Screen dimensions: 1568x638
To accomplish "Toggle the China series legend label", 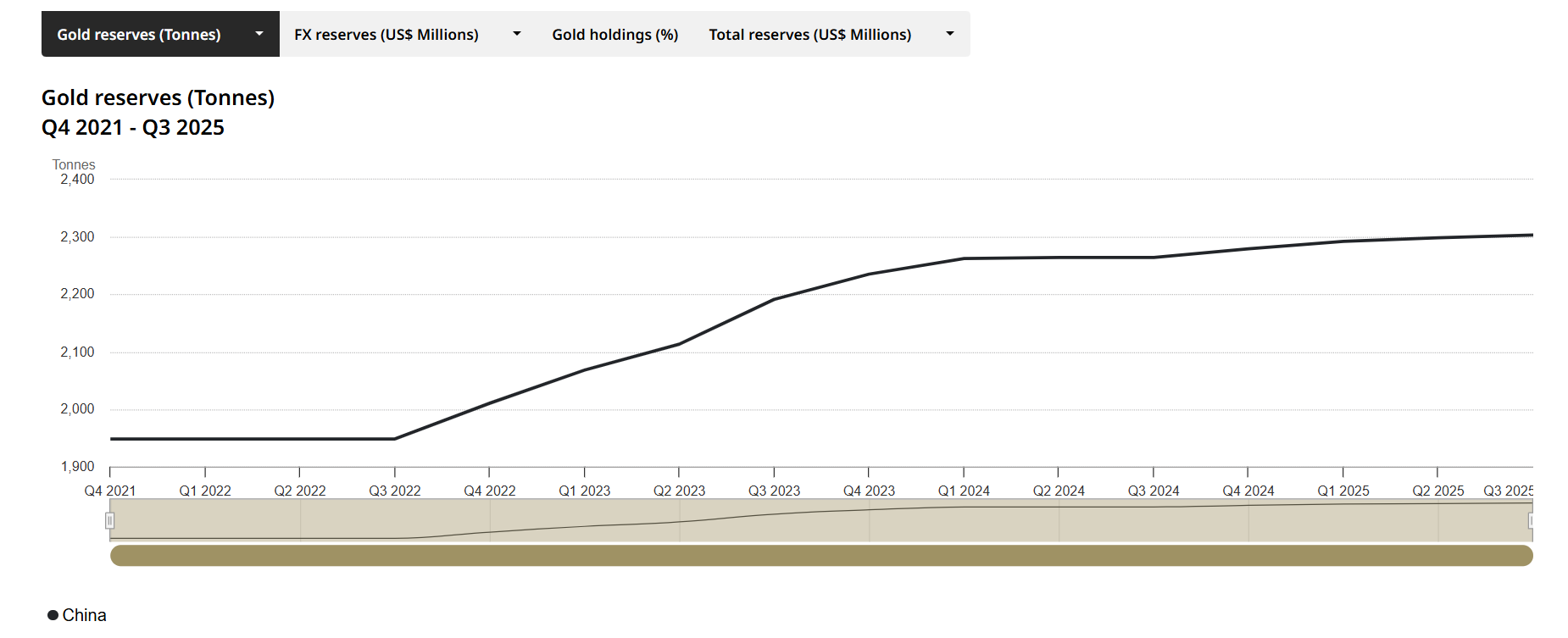I will (x=85, y=615).
